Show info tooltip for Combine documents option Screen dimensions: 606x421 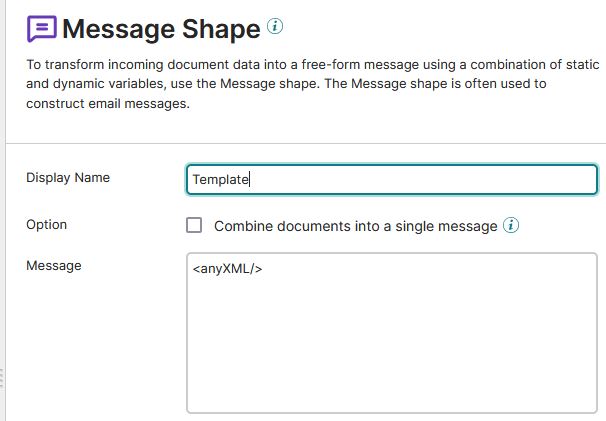tap(511, 225)
